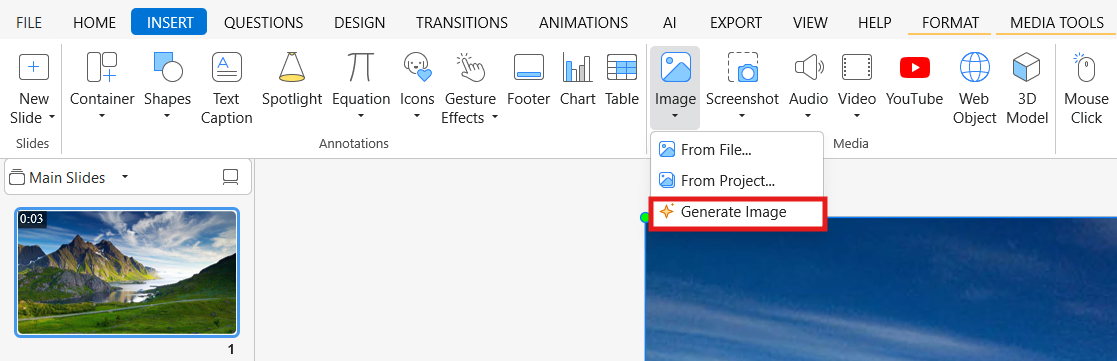Image resolution: width=1117 pixels, height=361 pixels.
Task: Click the Icons button icon
Action: (417, 68)
